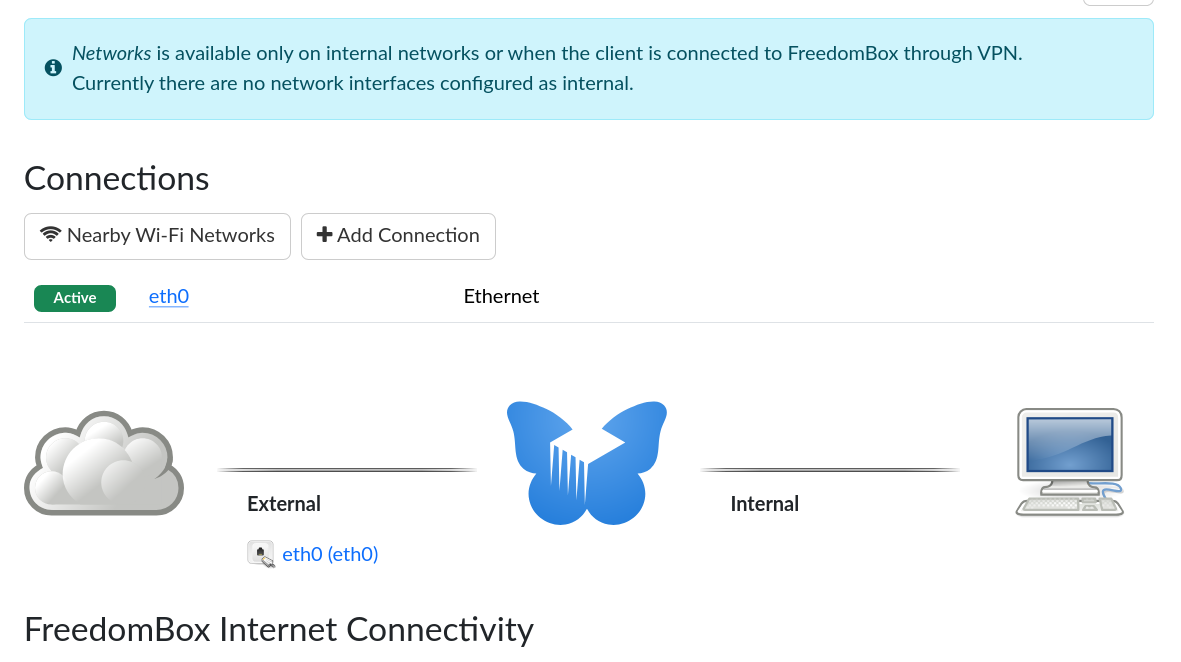The height and width of the screenshot is (662, 1181).
Task: Click the line between FreedomBox logo and computer
Action: coord(830,469)
